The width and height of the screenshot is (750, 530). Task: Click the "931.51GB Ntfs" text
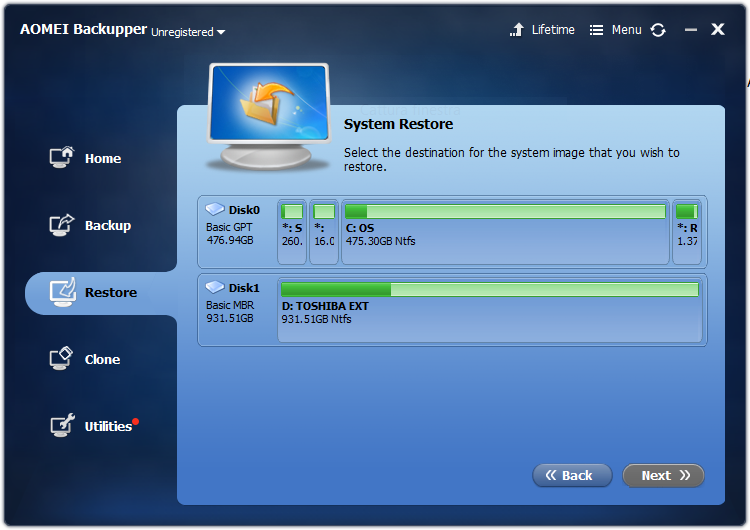[x=316, y=319]
